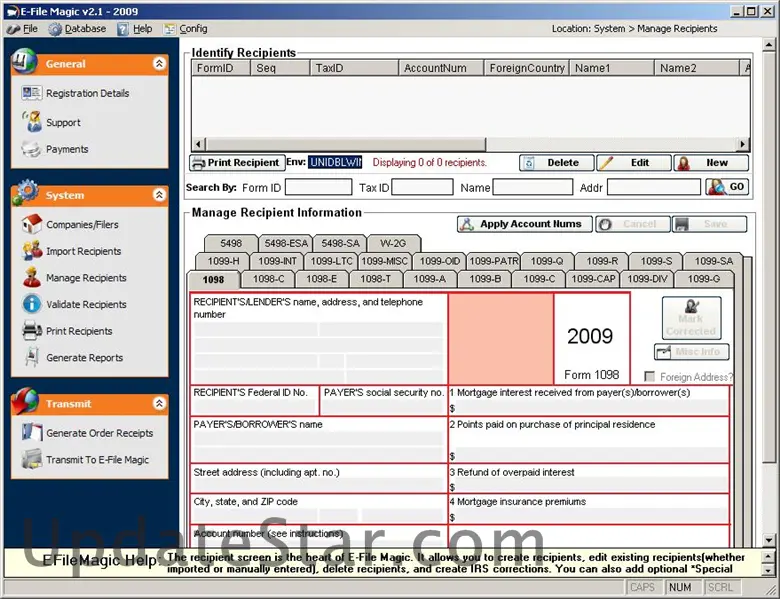Click the System section gear icon
The image size is (780, 599).
pos(25,192)
